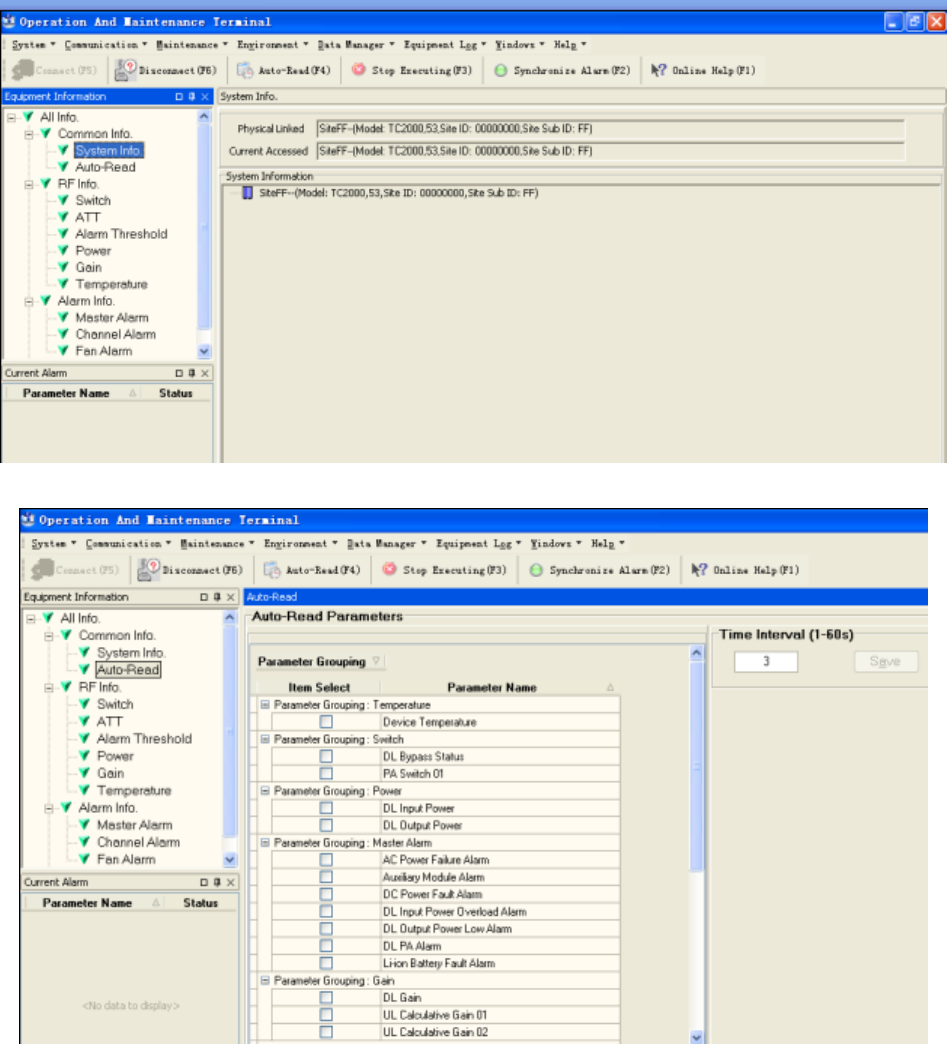Click the Save button for time interval
947x1044 pixels.
pyautogui.click(x=886, y=661)
